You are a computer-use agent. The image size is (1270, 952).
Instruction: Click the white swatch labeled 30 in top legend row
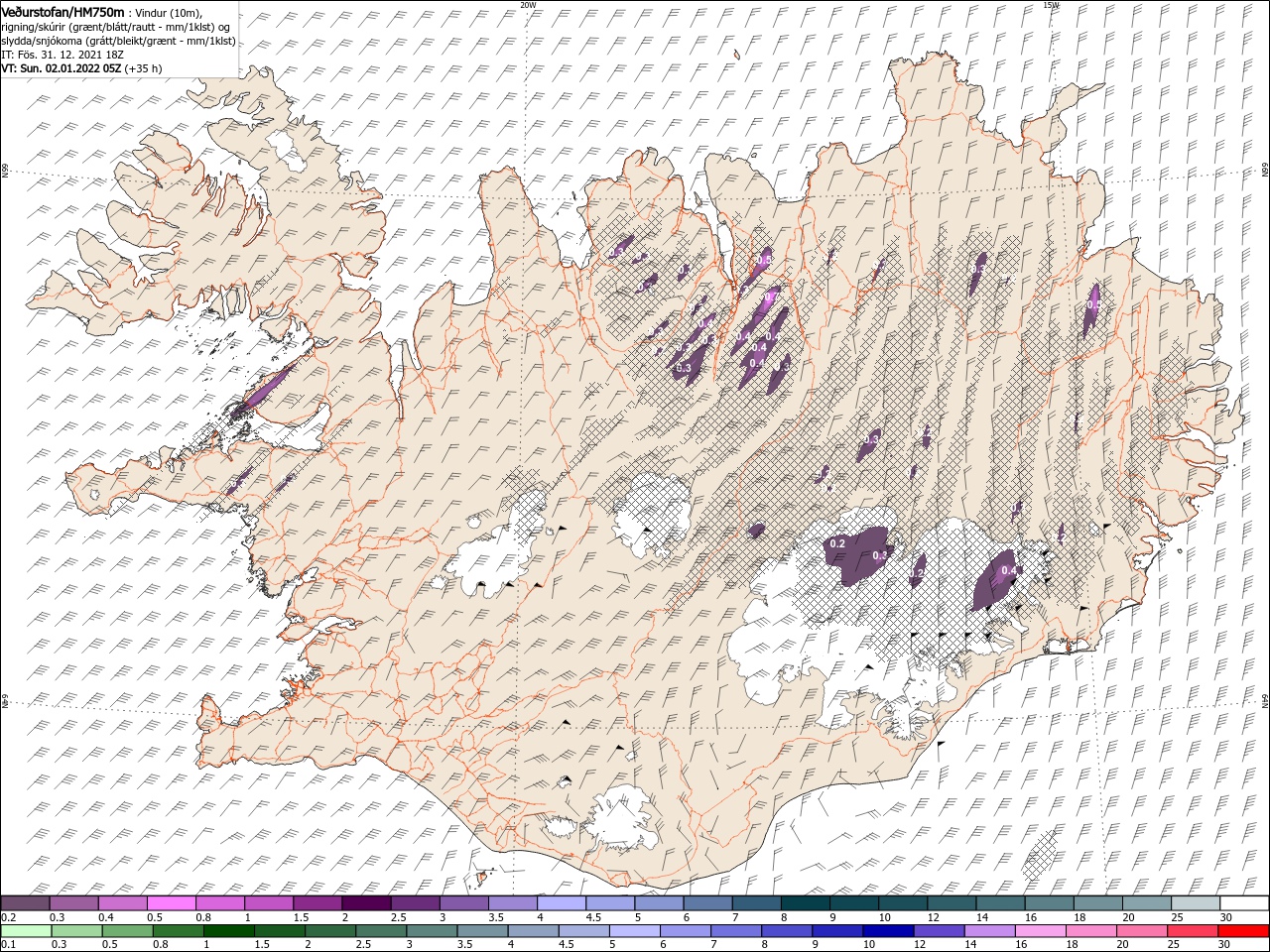pyautogui.click(x=1244, y=903)
